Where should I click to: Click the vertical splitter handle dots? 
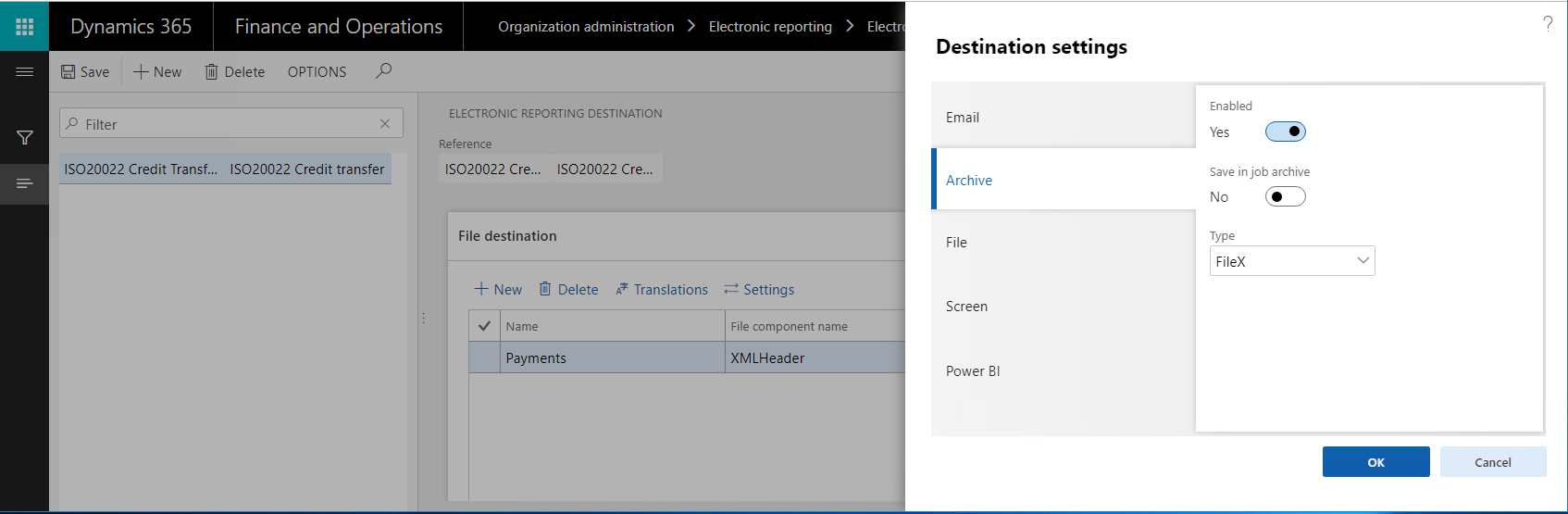click(423, 318)
